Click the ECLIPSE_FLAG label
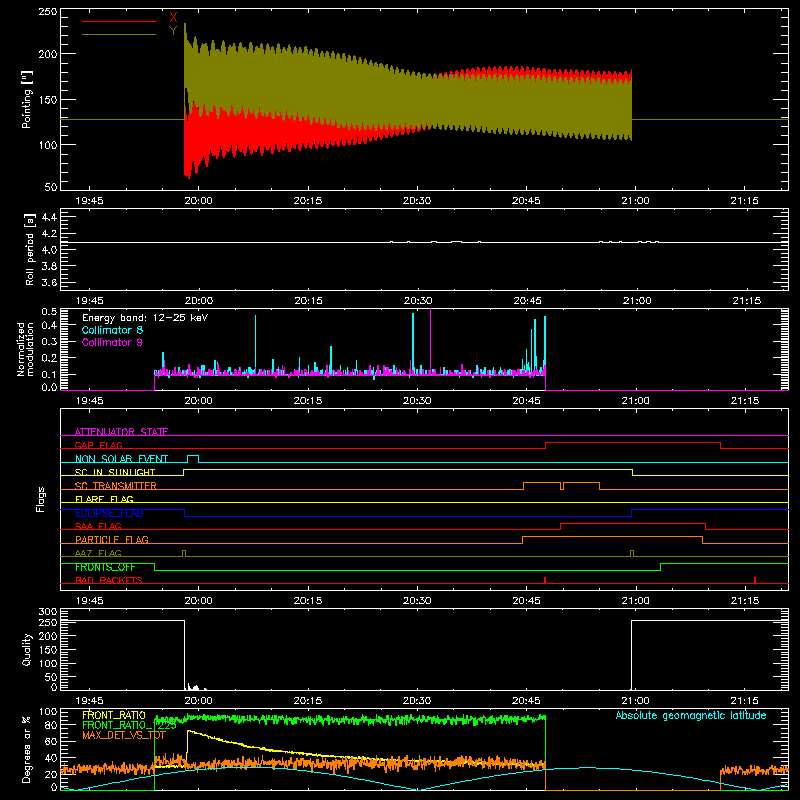 coord(109,513)
